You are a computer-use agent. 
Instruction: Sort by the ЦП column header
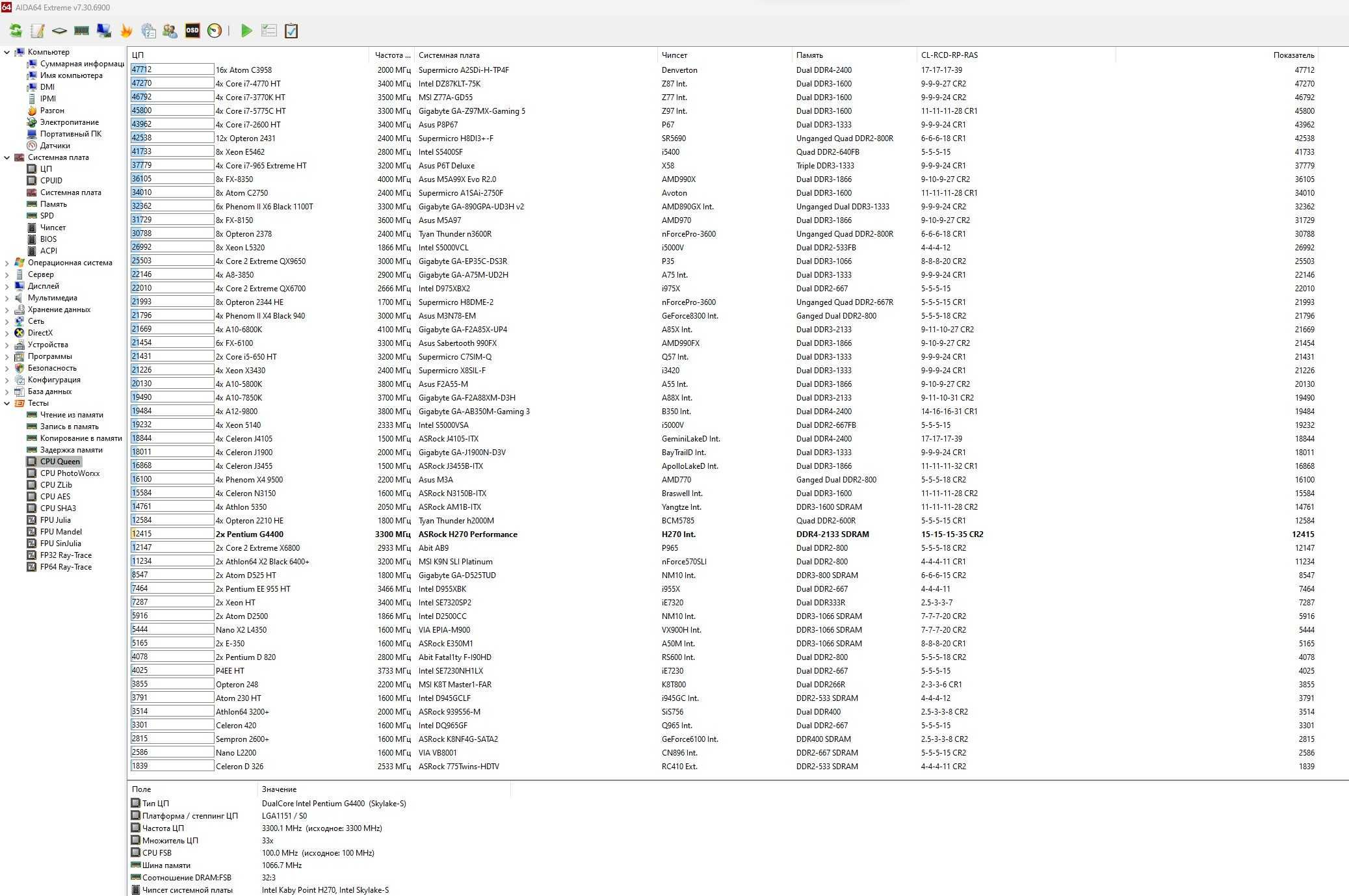pyautogui.click(x=248, y=55)
